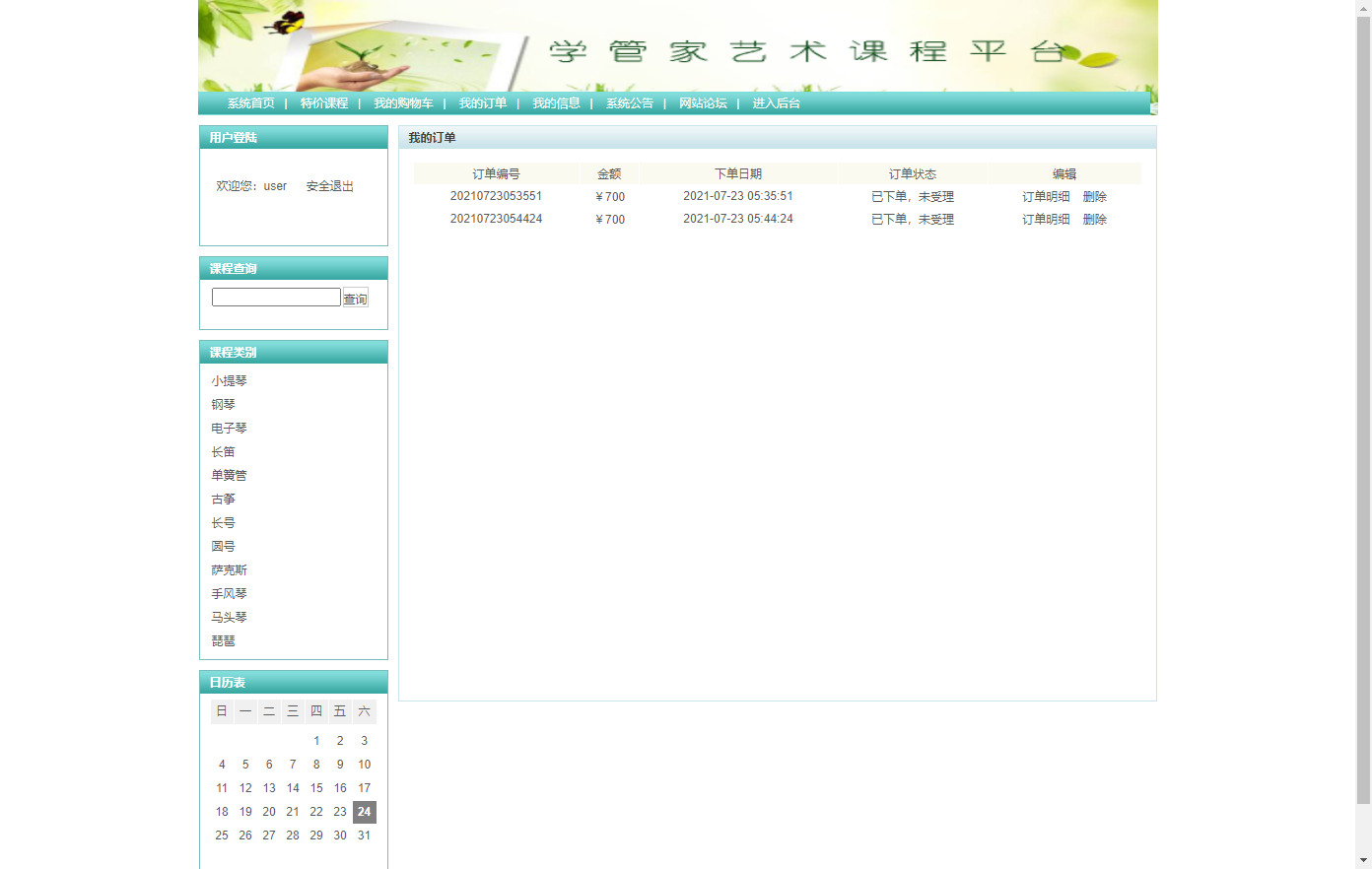The height and width of the screenshot is (869, 1372).
Task: Select the 萨克斯 course category
Action: [229, 570]
